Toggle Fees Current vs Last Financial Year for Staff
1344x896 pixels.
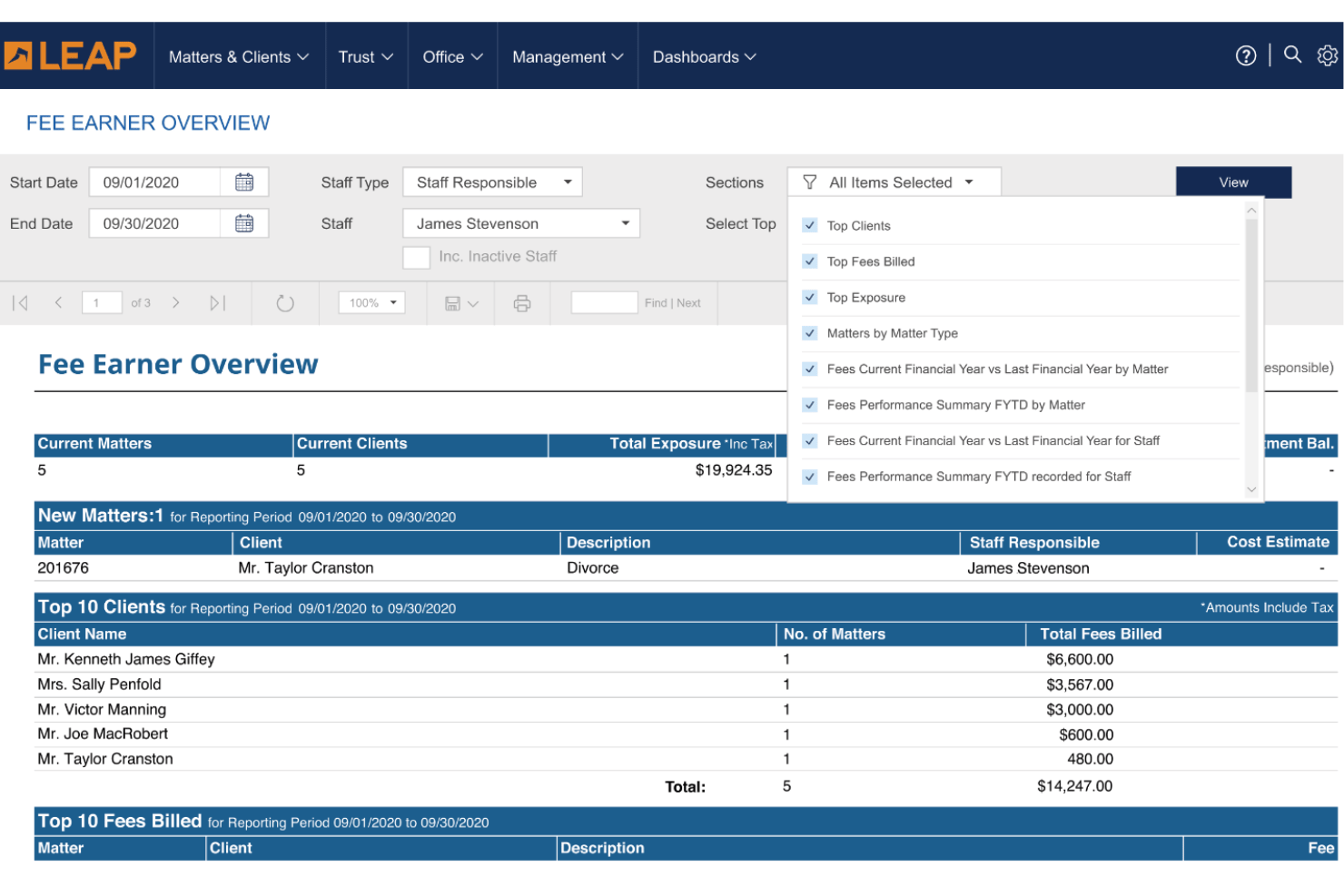point(810,440)
